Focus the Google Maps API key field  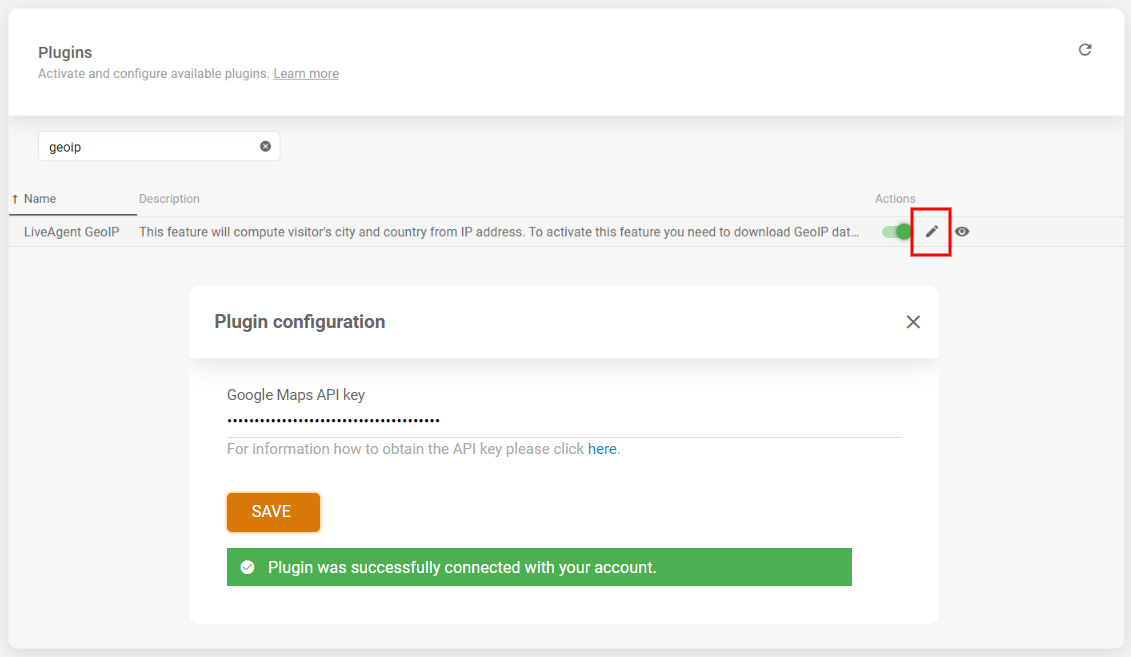pyautogui.click(x=564, y=420)
